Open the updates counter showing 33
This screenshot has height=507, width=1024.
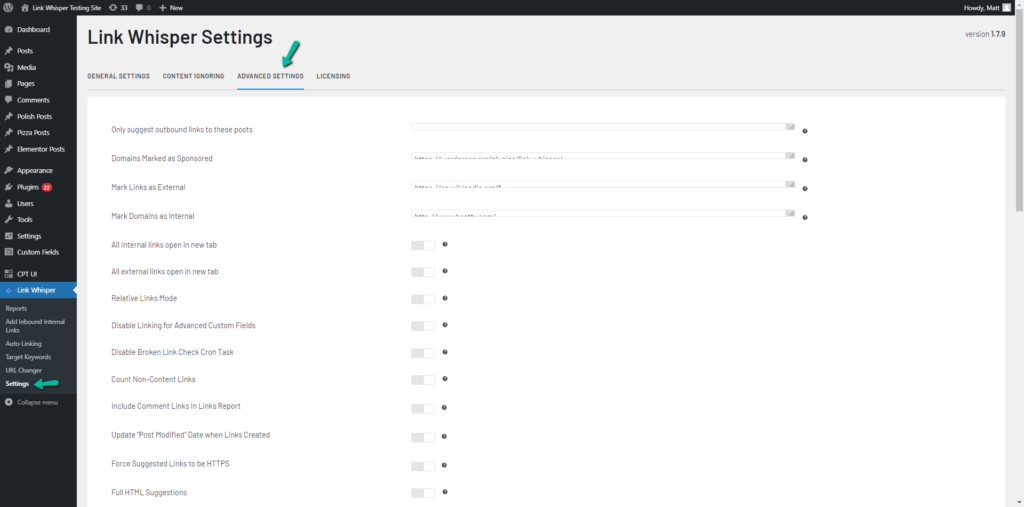[118, 7]
